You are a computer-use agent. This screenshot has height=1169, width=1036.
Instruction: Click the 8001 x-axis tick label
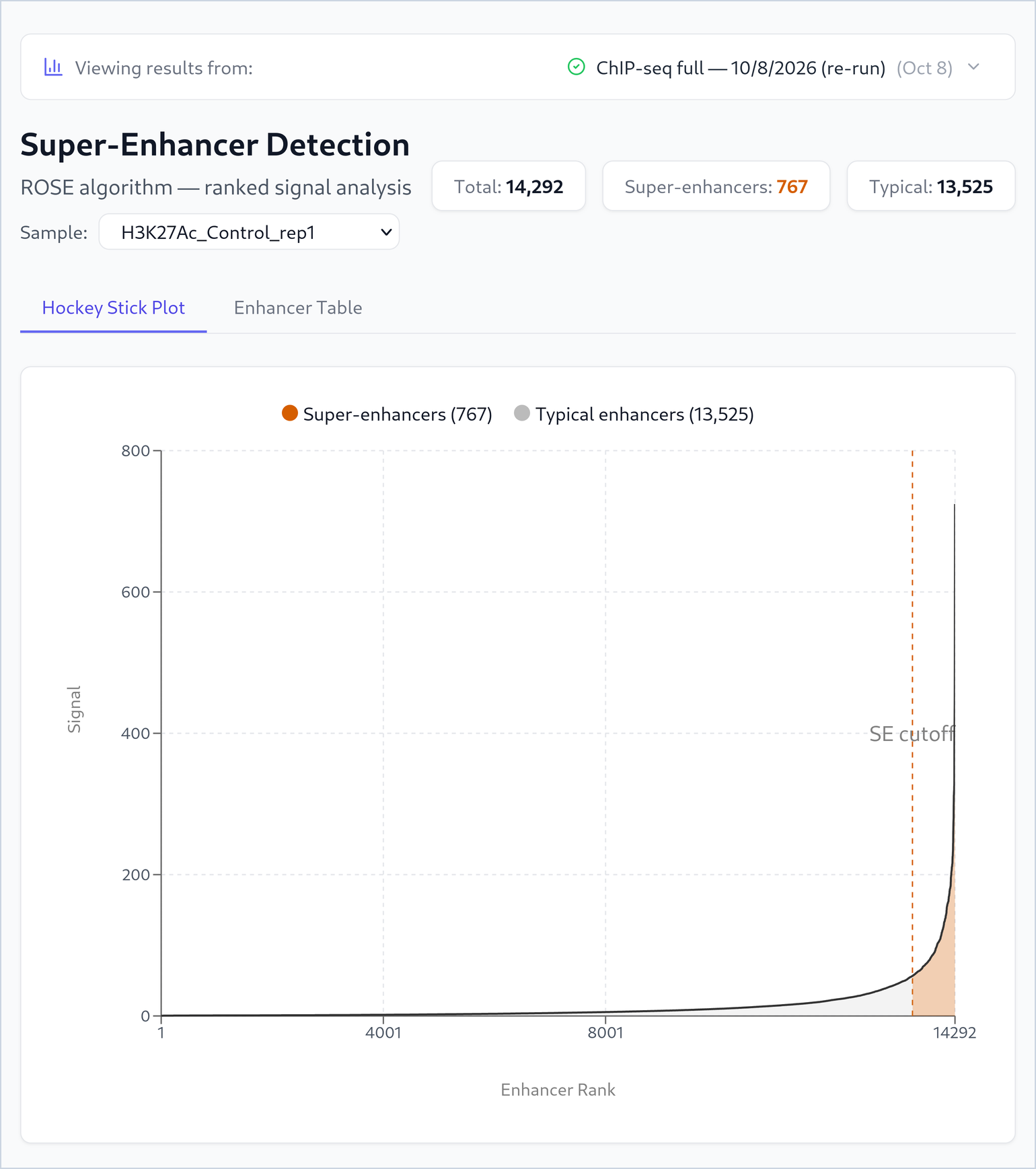click(x=605, y=1033)
